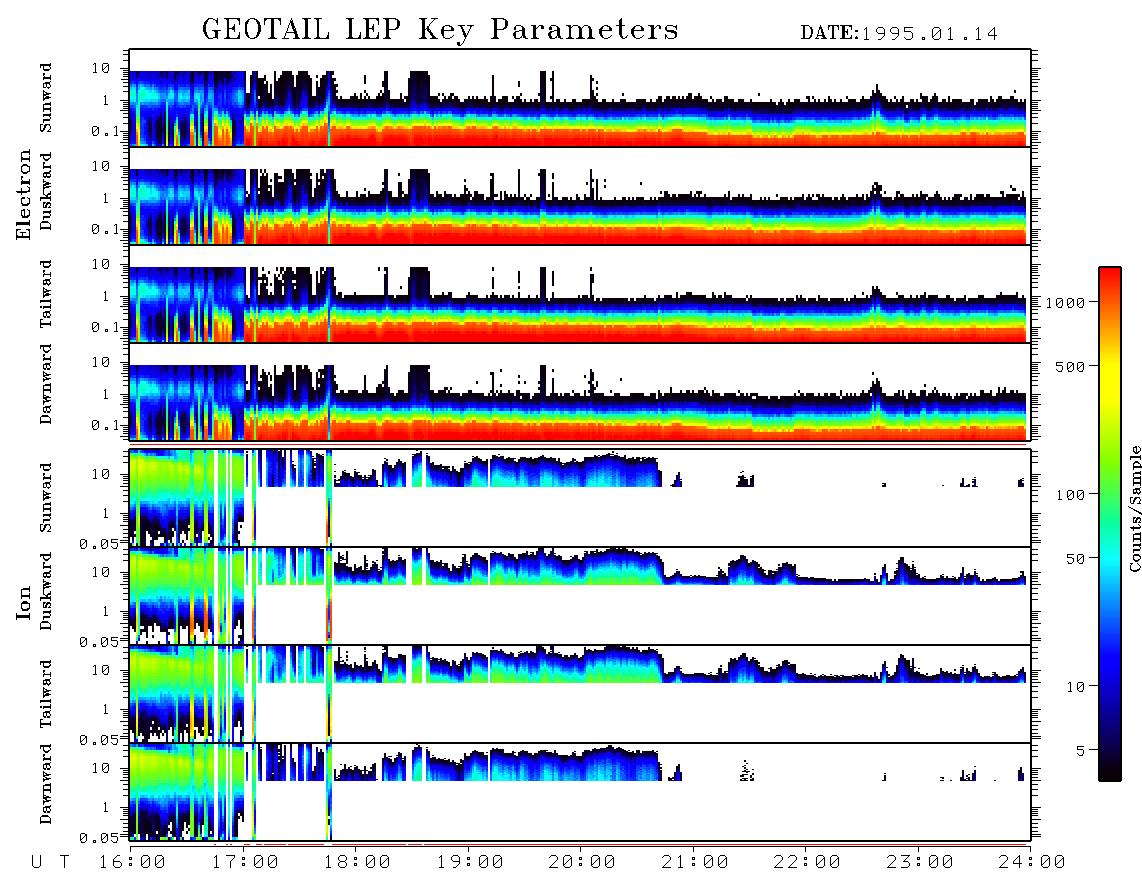Click the vertical color scale bar
1142x880 pixels.
tap(1110, 524)
